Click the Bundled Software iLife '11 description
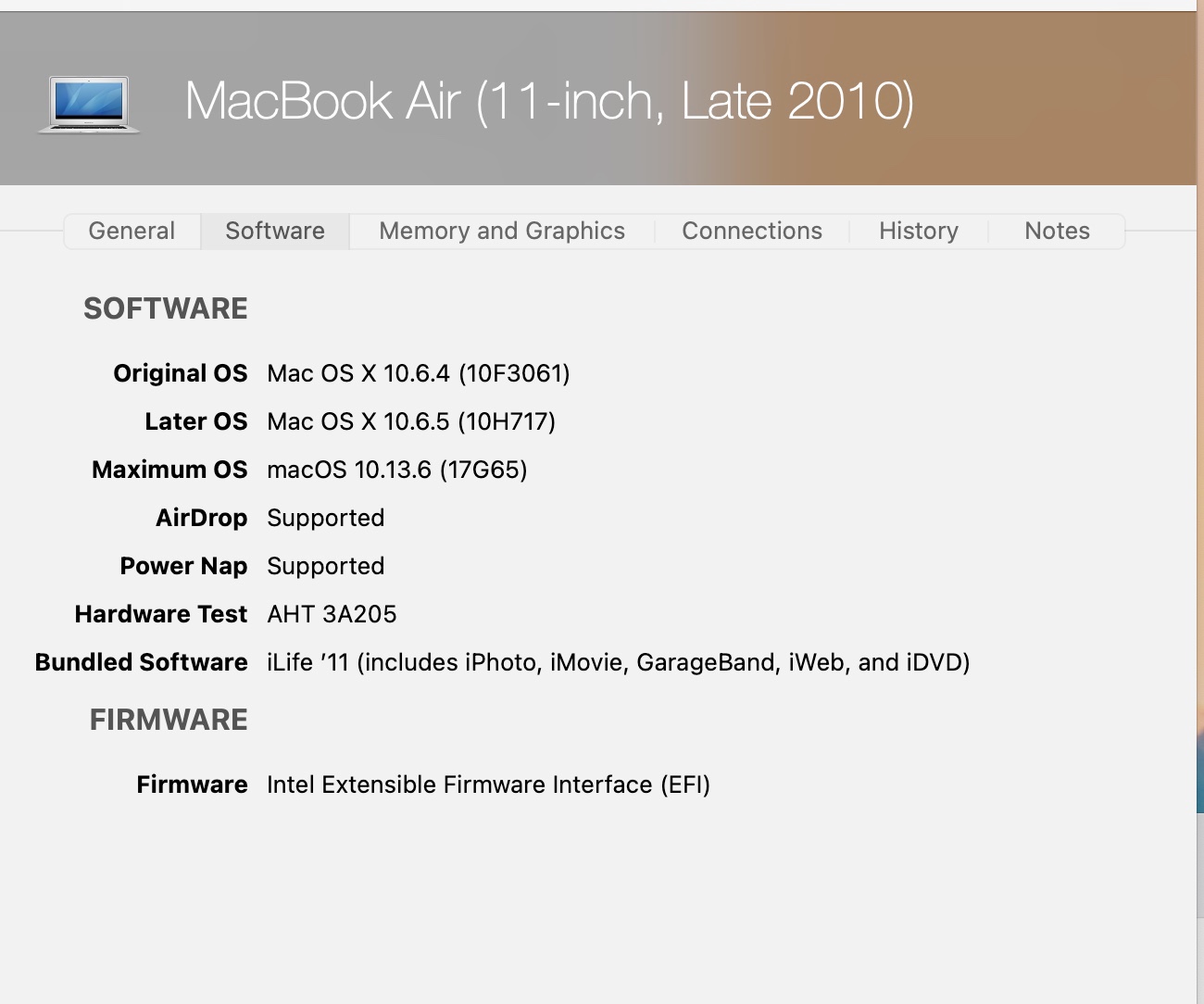This screenshot has width=1204, height=1004. pyautogui.click(x=619, y=662)
